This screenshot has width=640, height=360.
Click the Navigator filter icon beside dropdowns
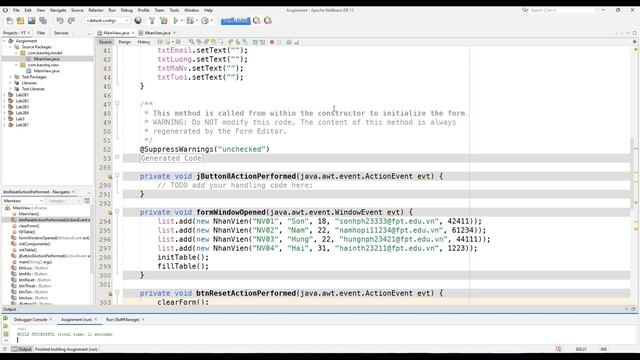[87, 201]
